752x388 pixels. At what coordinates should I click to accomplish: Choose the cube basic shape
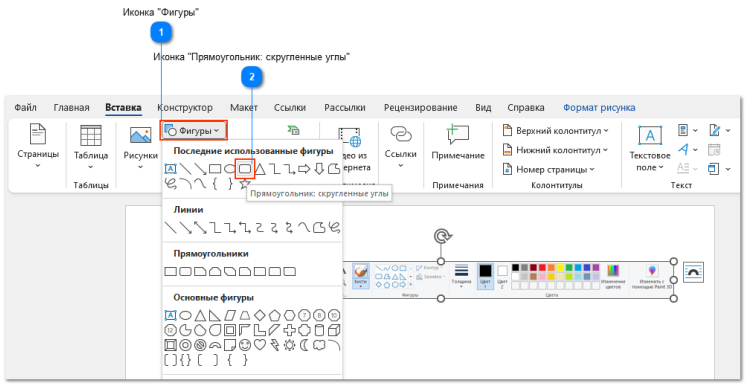(334, 330)
